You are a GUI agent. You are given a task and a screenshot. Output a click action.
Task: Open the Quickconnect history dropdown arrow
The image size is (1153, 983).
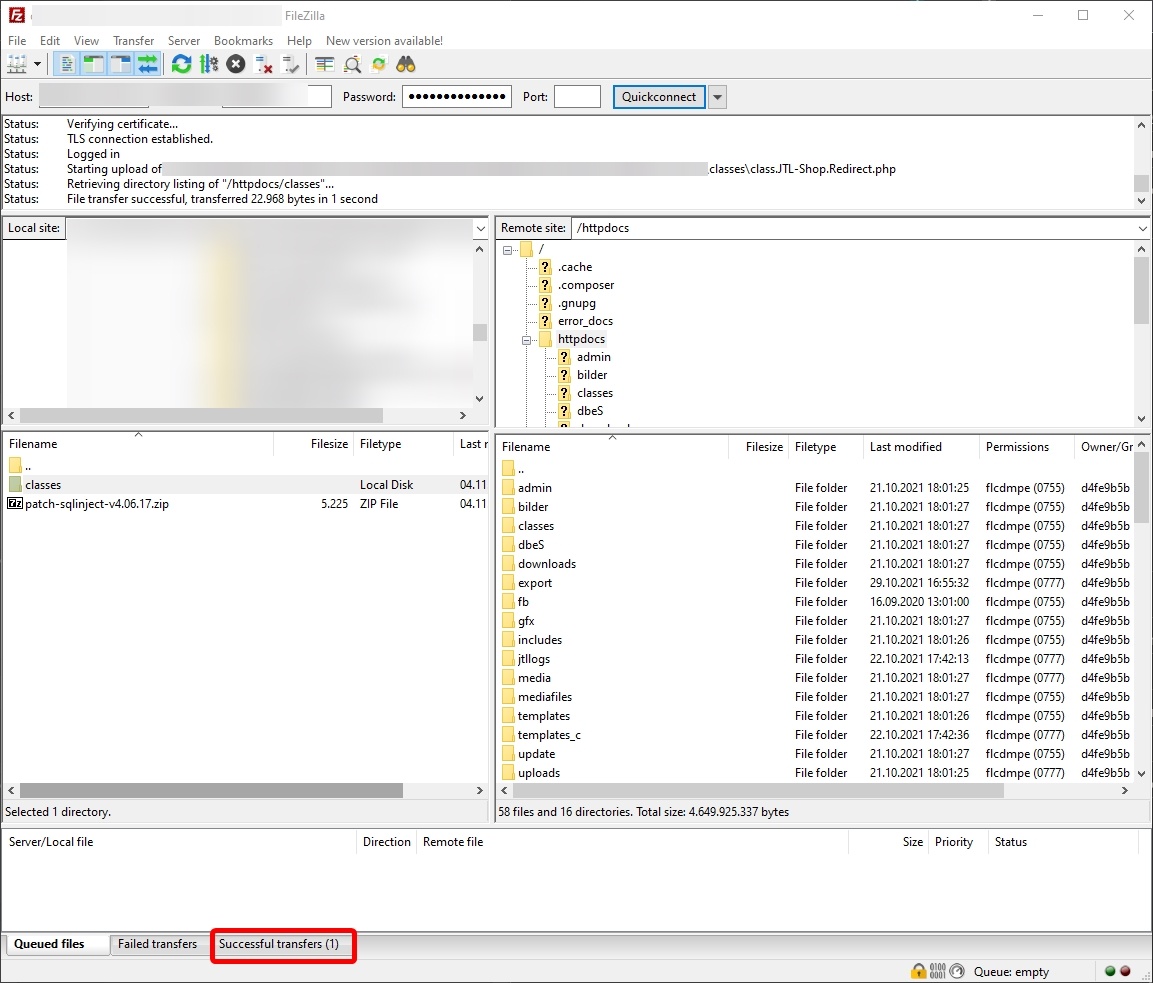point(717,97)
